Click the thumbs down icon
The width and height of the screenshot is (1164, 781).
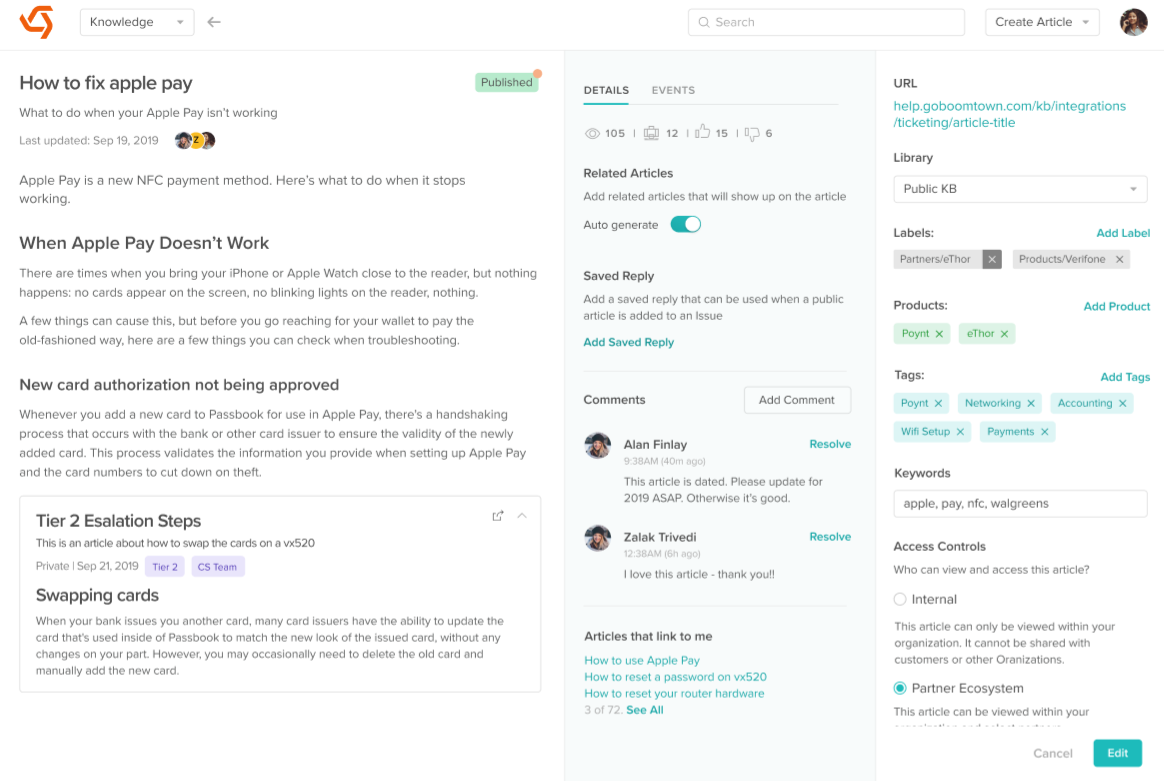(752, 134)
